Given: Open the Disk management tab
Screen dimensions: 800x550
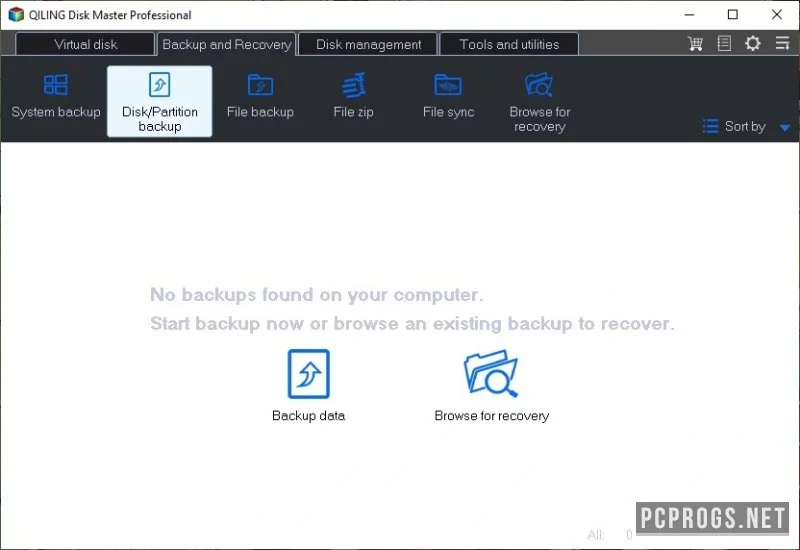Looking at the screenshot, I should coord(368,44).
